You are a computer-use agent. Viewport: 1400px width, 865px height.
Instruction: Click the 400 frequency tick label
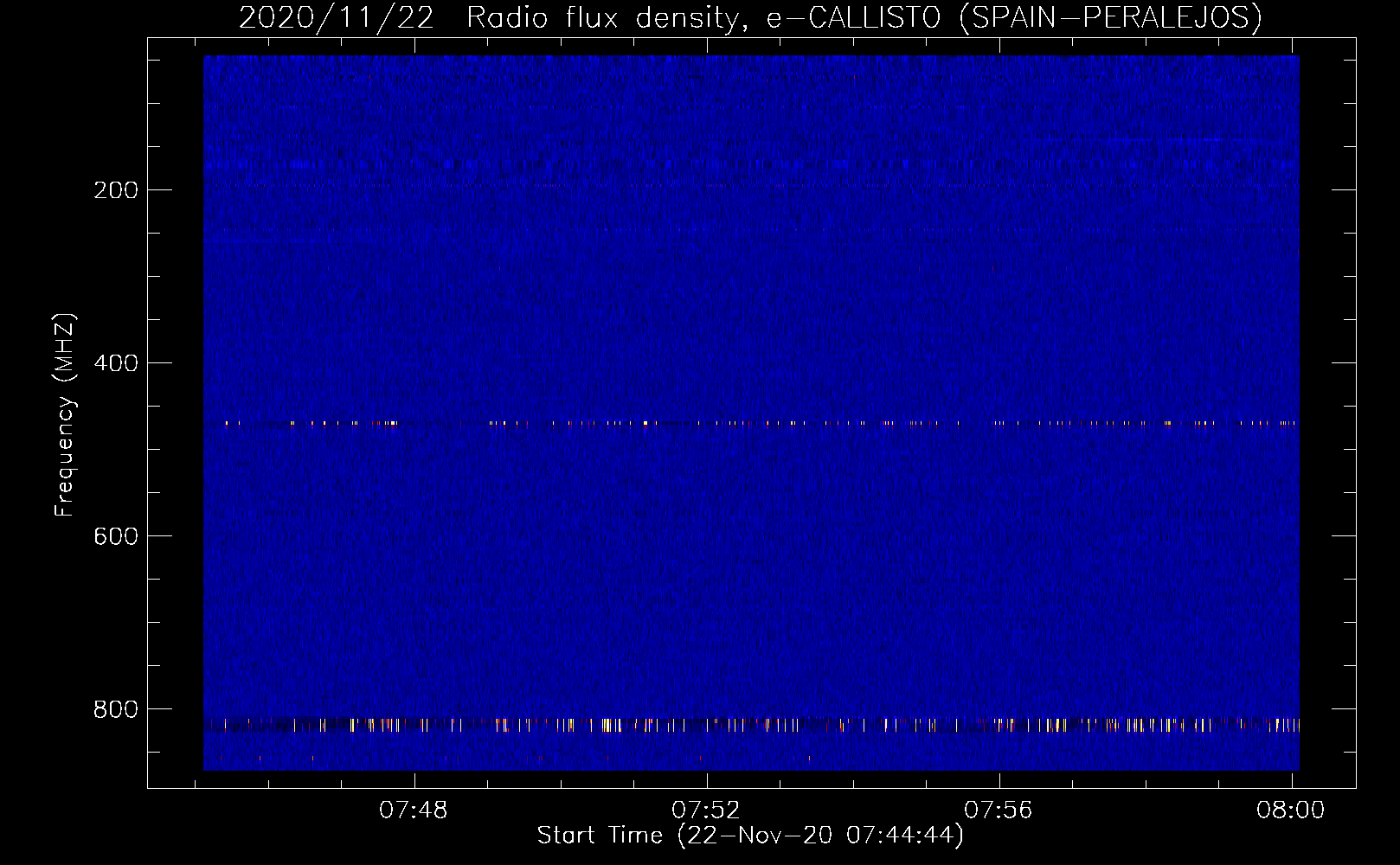(116, 363)
